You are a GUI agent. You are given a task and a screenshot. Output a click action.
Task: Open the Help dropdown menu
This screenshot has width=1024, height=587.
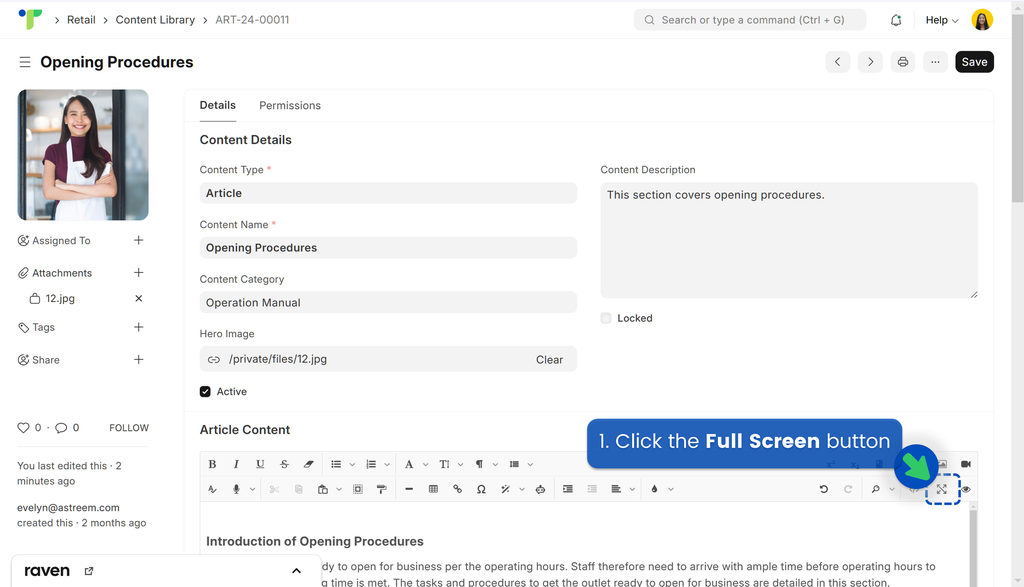(x=942, y=20)
